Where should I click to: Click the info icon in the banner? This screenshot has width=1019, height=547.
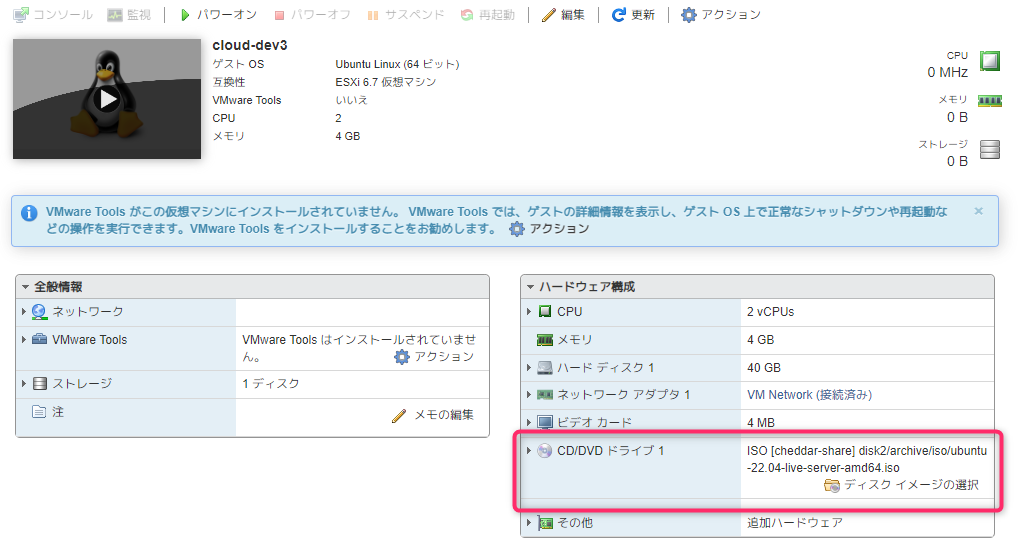point(29,213)
